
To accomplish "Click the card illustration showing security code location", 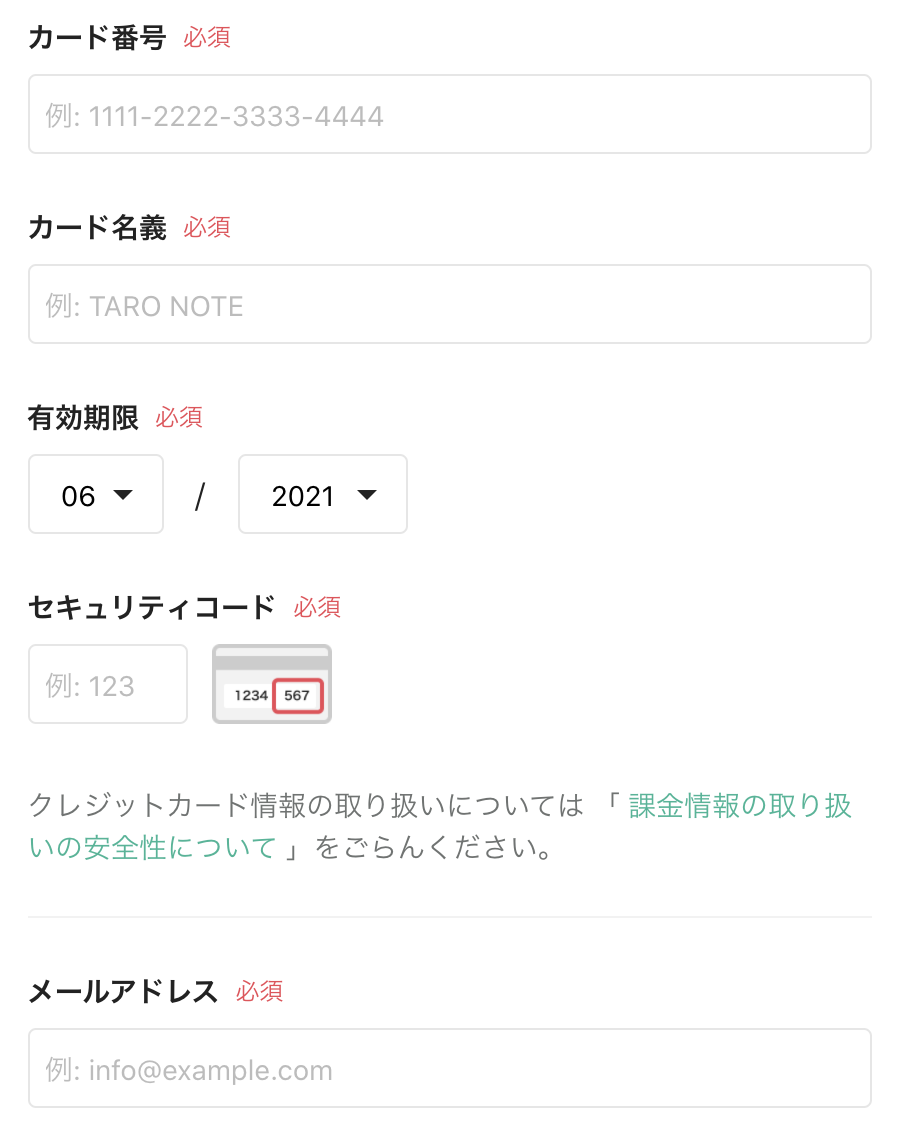I will [x=272, y=684].
